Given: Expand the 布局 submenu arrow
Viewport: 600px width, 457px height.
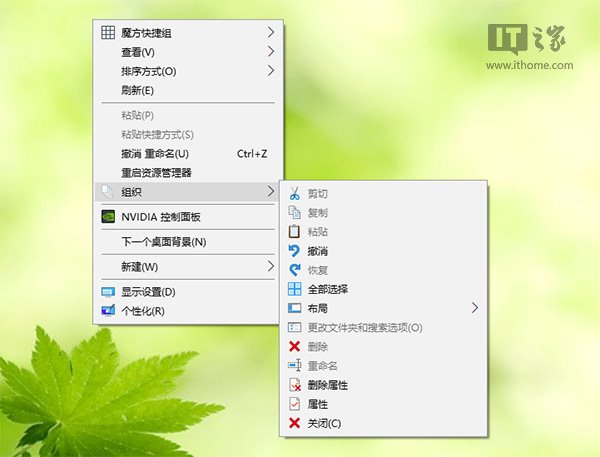Looking at the screenshot, I should pos(475,308).
